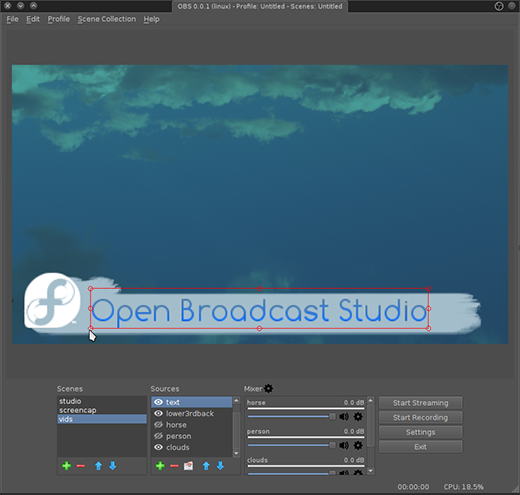Click Sources list scroll down arrow
Image resolution: width=520 pixels, height=495 pixels.
point(236,453)
